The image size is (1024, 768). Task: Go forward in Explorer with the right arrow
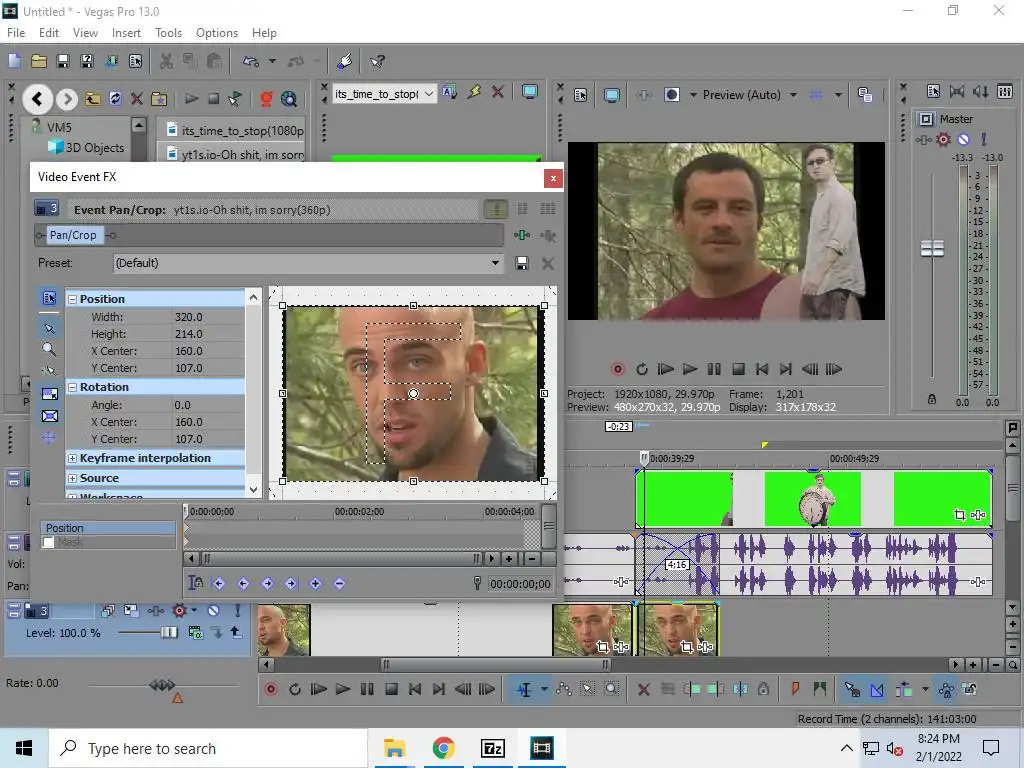pos(66,99)
